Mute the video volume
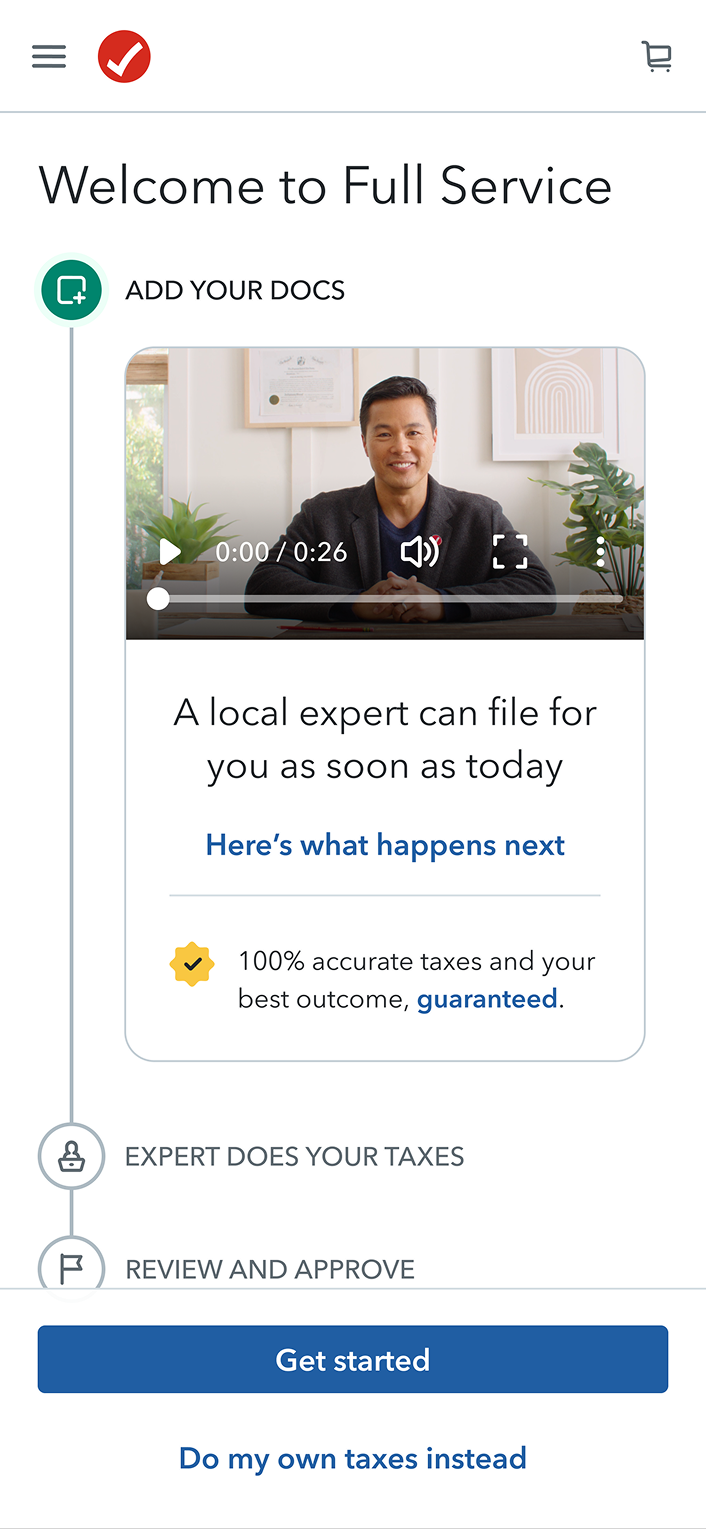Viewport: 706px width, 1531px height. (x=419, y=551)
